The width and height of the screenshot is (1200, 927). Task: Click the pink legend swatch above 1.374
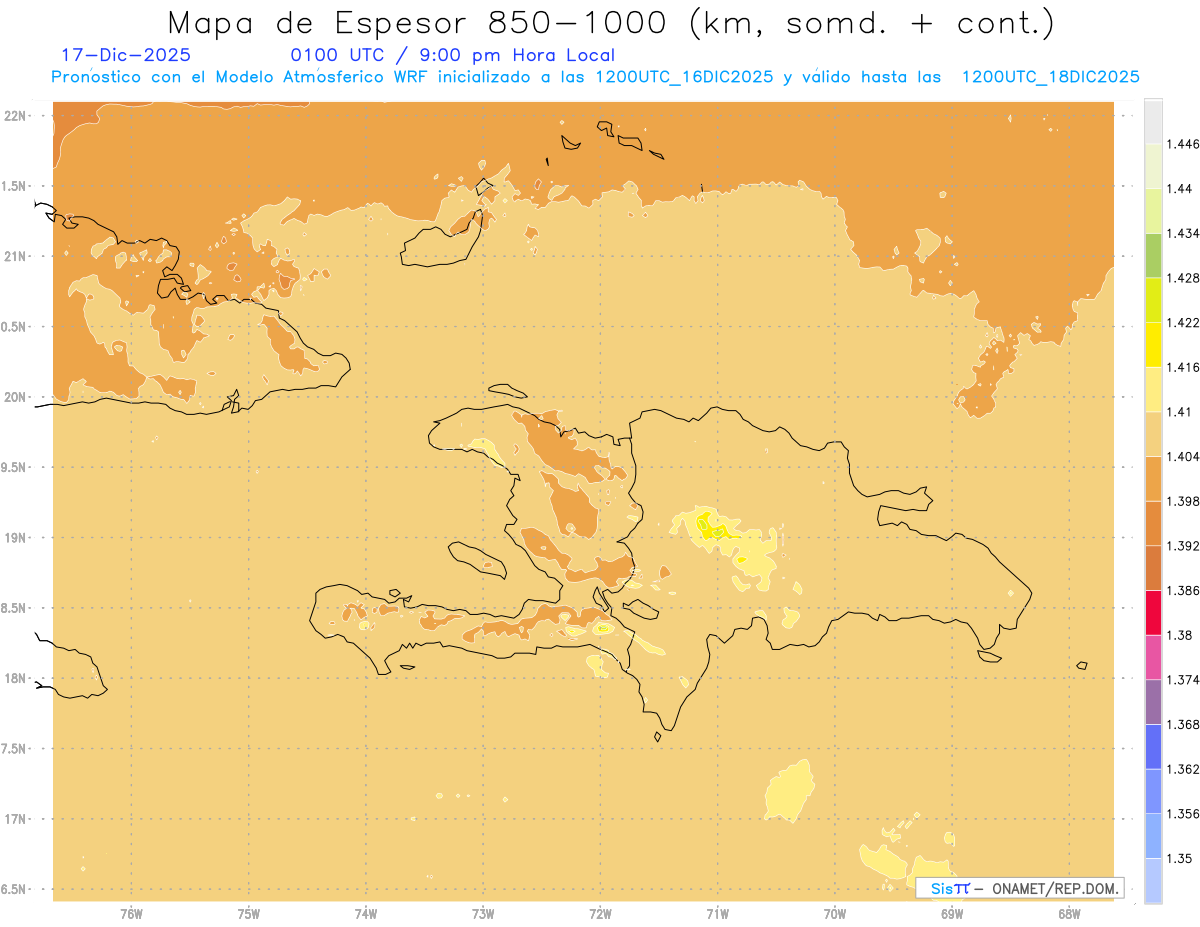[1153, 657]
